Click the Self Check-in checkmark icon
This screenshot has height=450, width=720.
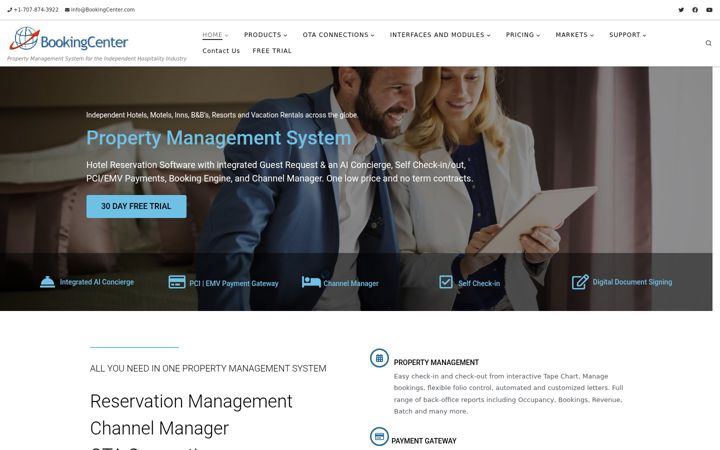click(446, 282)
